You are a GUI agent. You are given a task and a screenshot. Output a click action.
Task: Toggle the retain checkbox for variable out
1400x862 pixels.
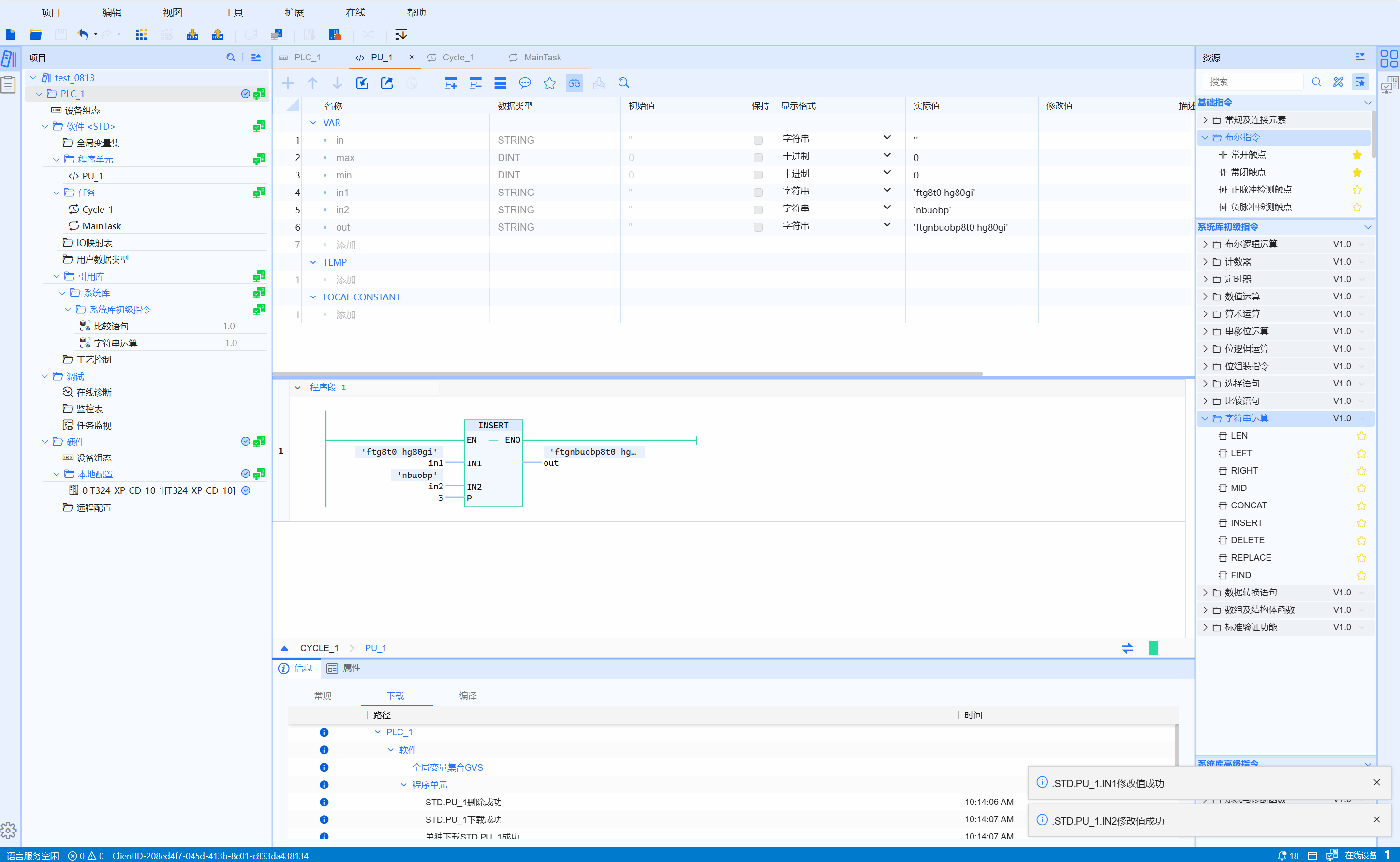pyautogui.click(x=758, y=227)
